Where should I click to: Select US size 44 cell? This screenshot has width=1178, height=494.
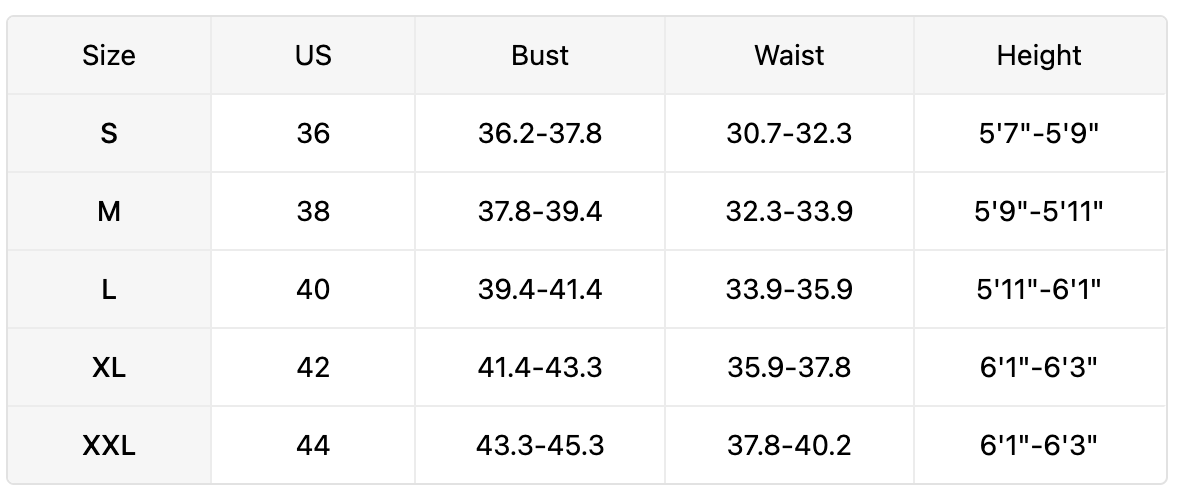coord(313,446)
